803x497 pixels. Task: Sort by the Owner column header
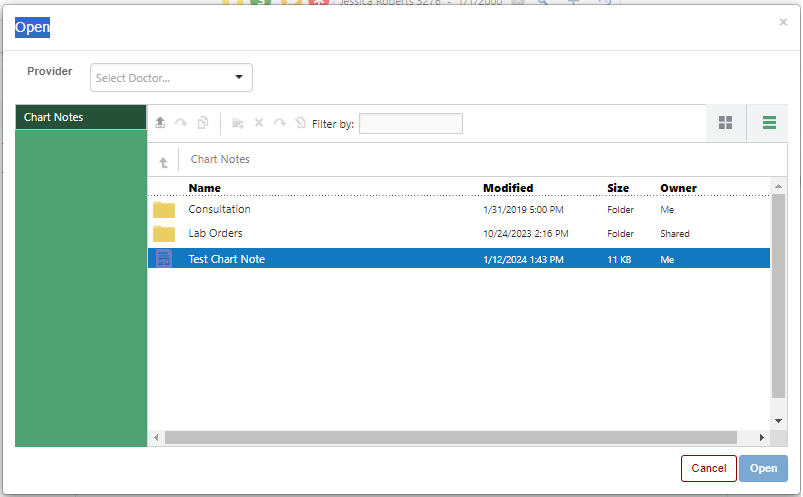pos(678,188)
